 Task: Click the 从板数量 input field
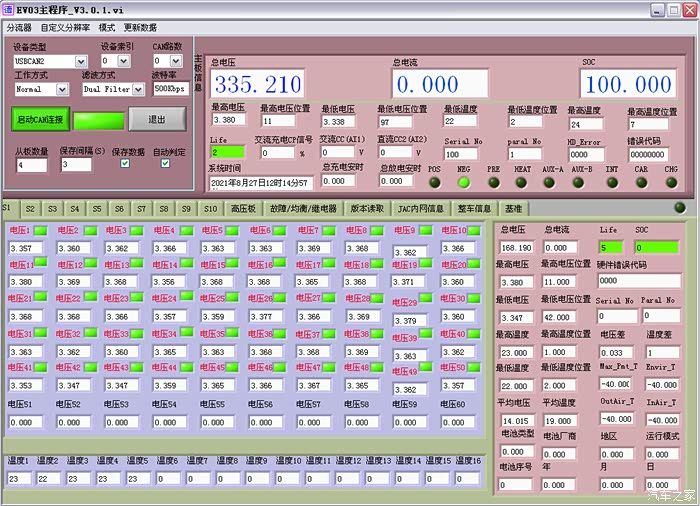[x=31, y=164]
